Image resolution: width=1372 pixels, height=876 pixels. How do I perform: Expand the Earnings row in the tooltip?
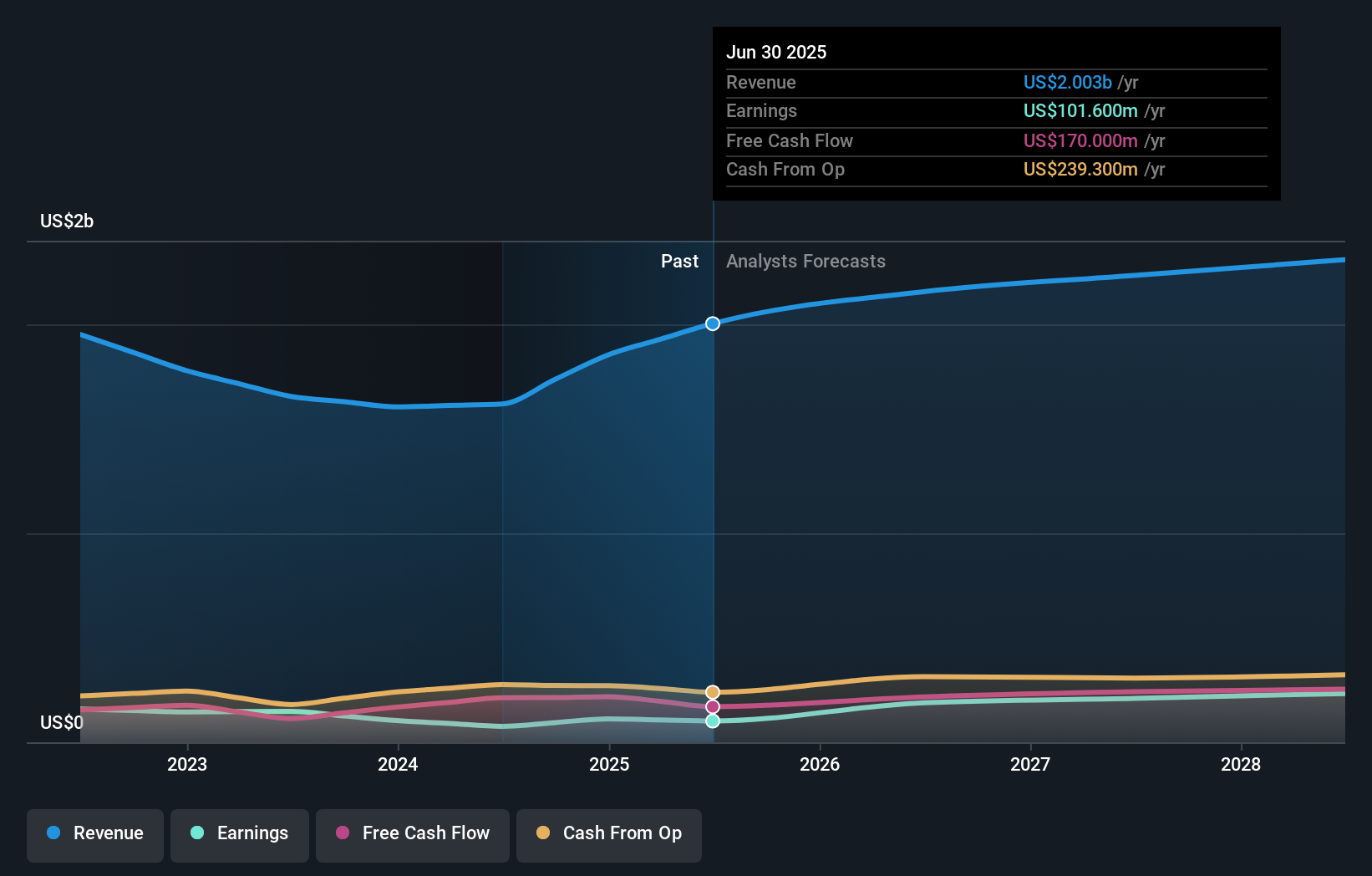click(x=762, y=111)
